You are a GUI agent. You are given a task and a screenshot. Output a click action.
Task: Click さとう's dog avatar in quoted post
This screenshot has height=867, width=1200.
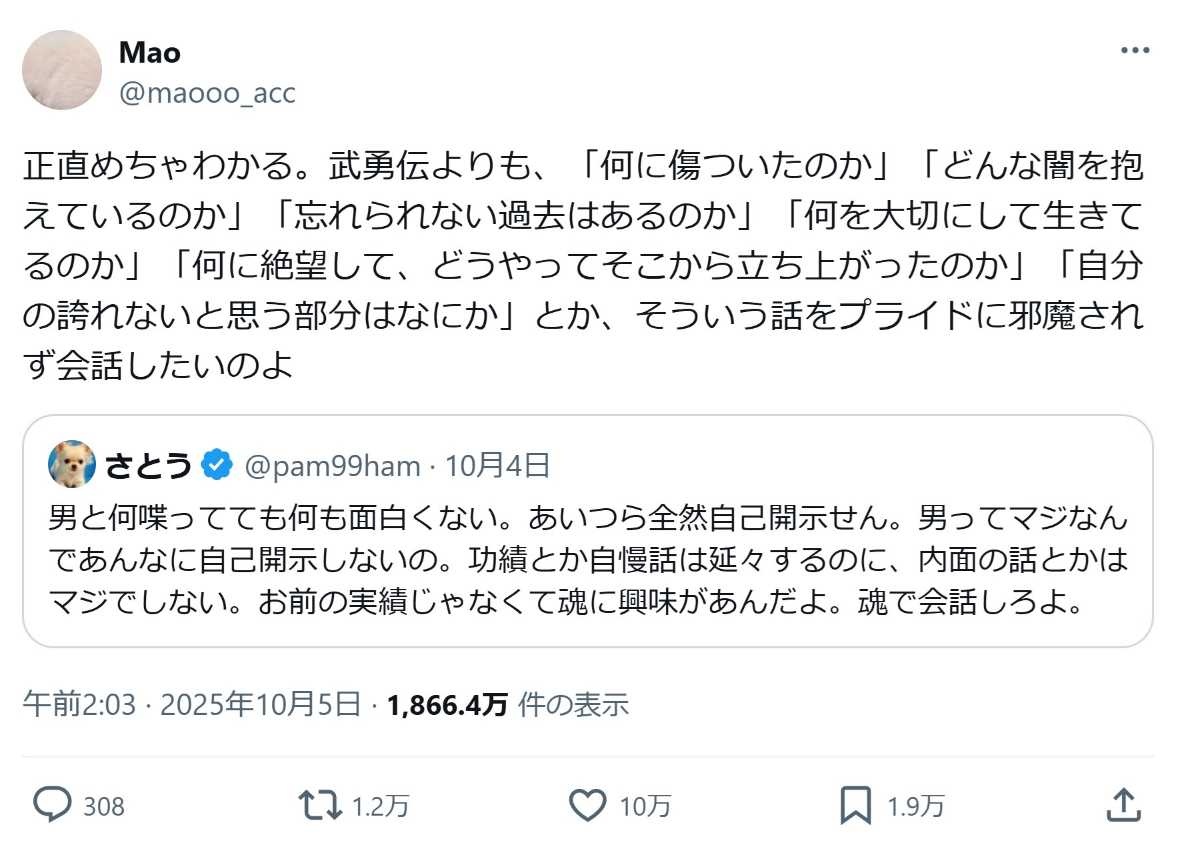pos(72,464)
